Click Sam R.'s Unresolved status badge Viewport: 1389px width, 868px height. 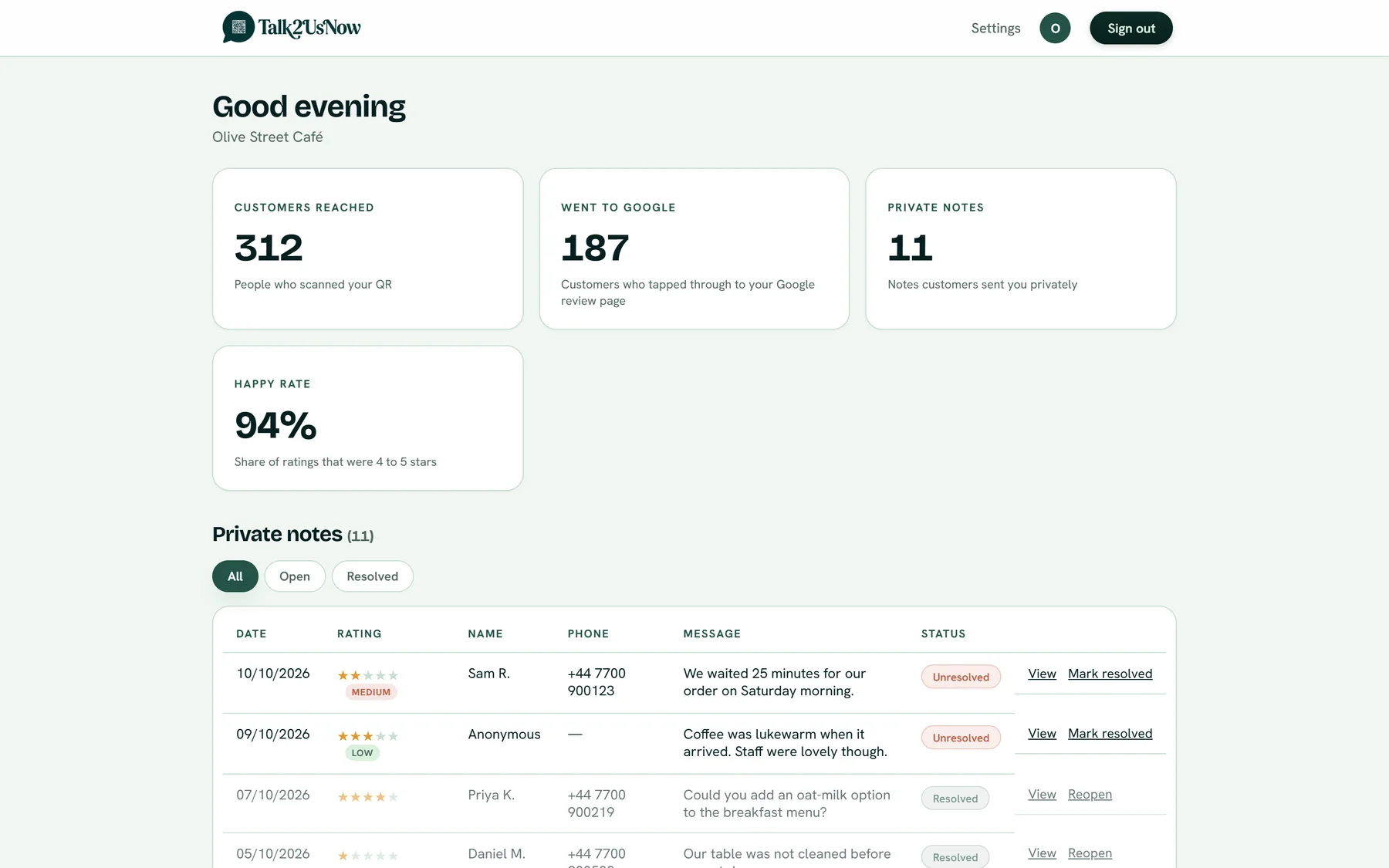[961, 677]
